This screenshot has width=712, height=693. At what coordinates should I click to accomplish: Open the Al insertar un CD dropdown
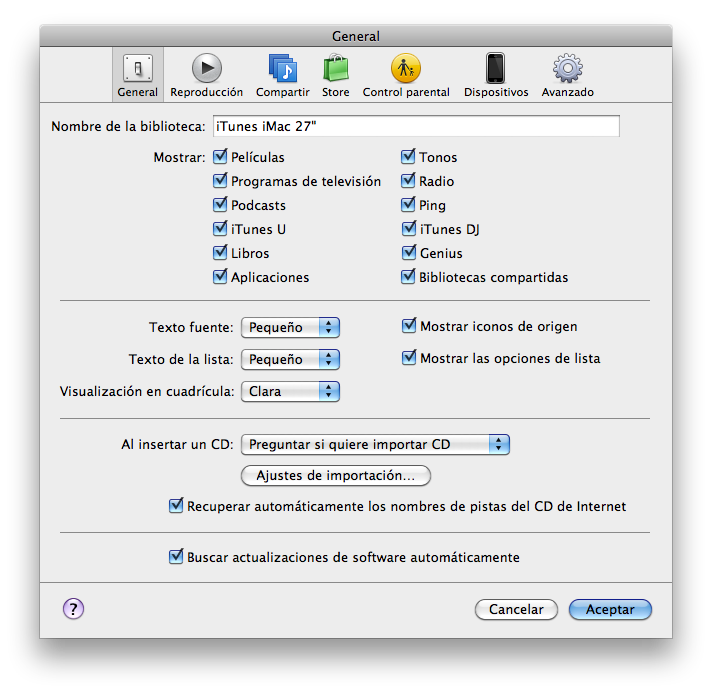(375, 445)
